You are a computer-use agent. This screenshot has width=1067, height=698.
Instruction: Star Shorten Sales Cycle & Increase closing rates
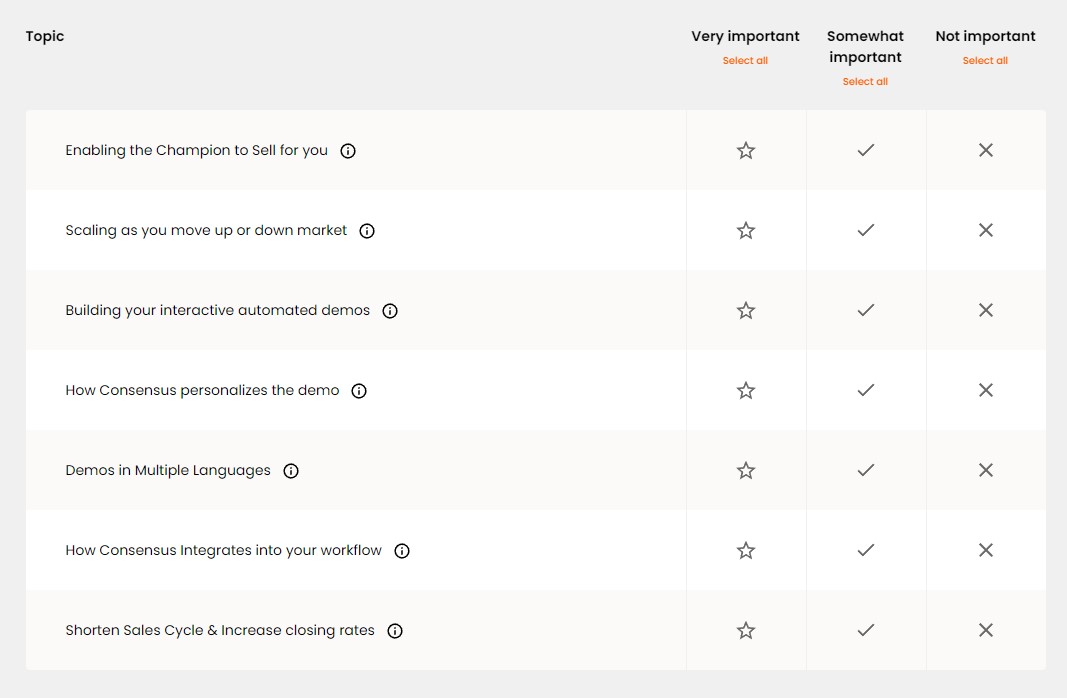tap(746, 630)
